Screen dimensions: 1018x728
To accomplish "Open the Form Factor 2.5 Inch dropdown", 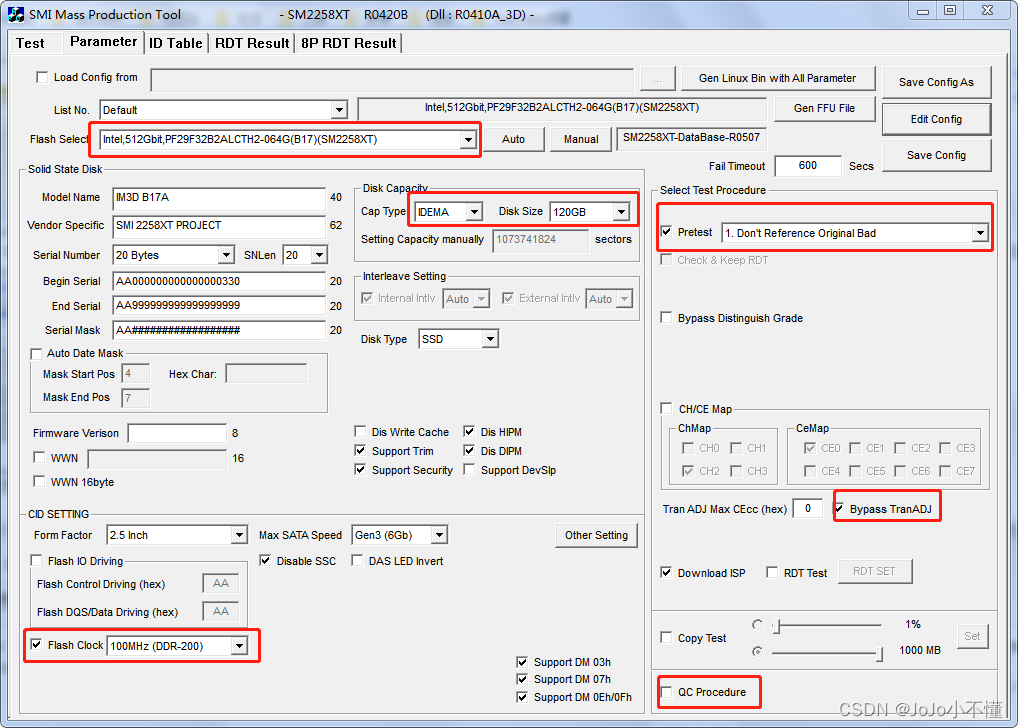I will coord(240,535).
